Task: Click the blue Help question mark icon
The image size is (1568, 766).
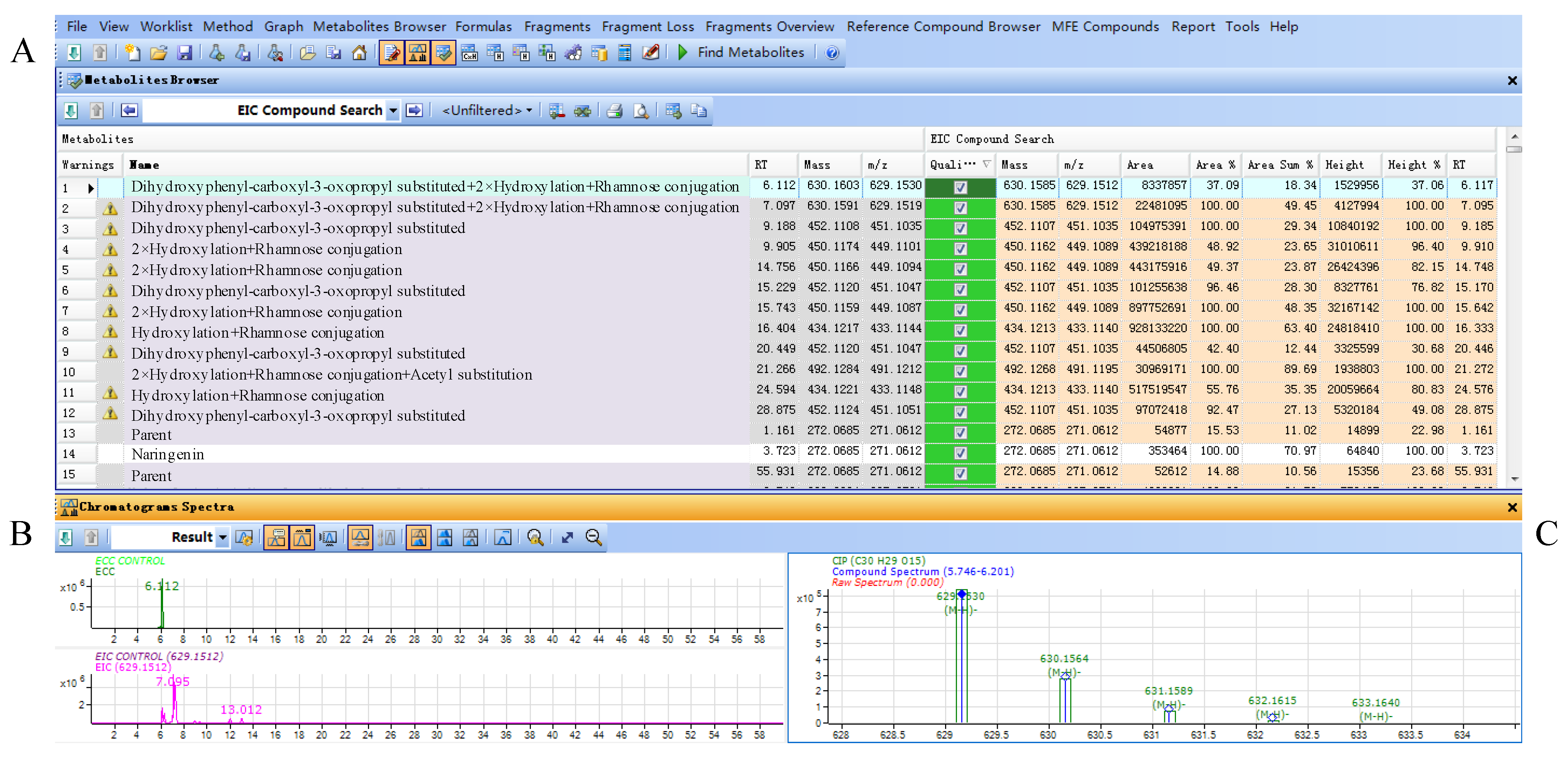Action: tap(832, 53)
